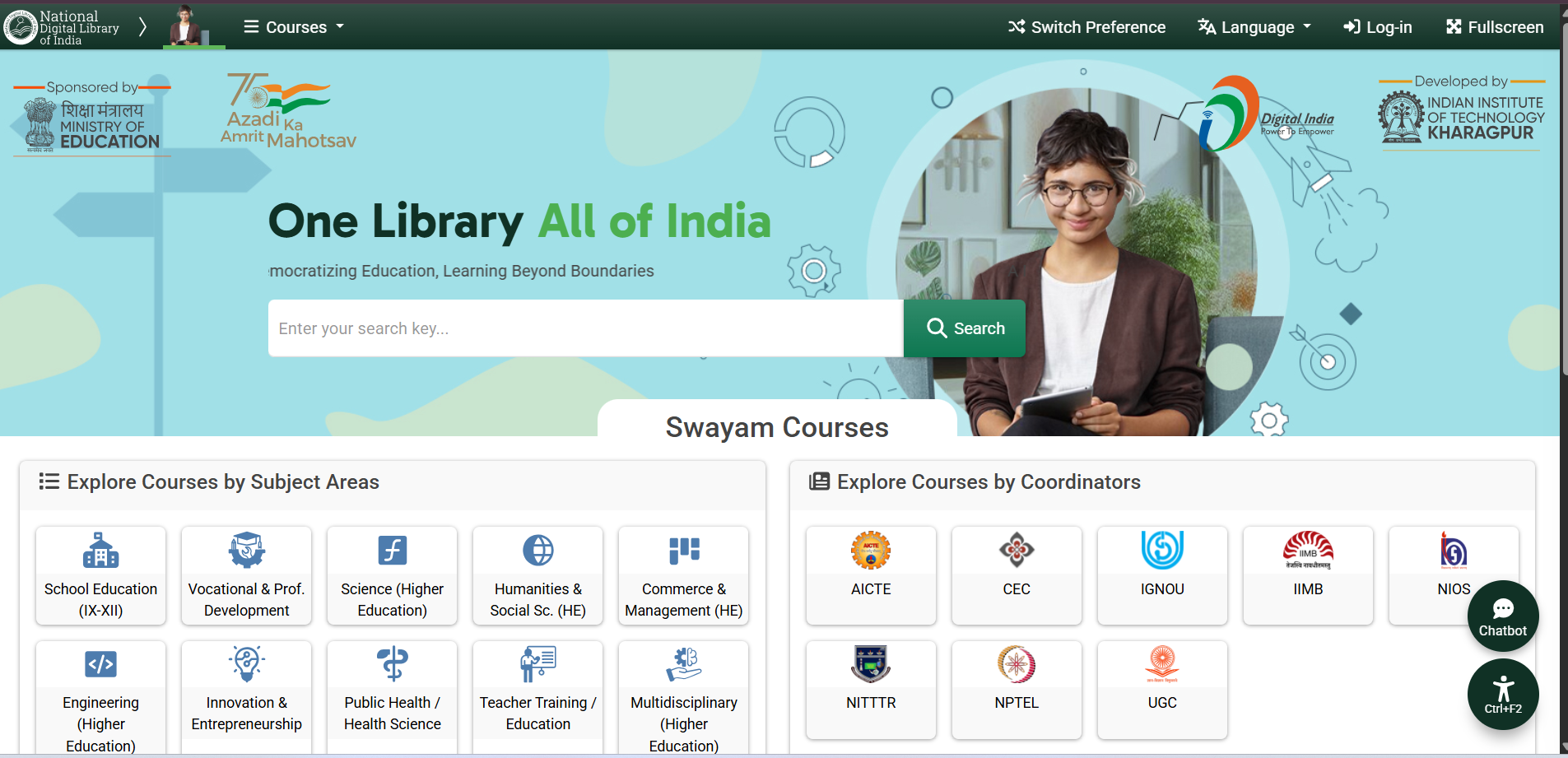Open the Vocational & Prof. Development icon
Image resolution: width=1568 pixels, height=758 pixels.
tap(247, 551)
